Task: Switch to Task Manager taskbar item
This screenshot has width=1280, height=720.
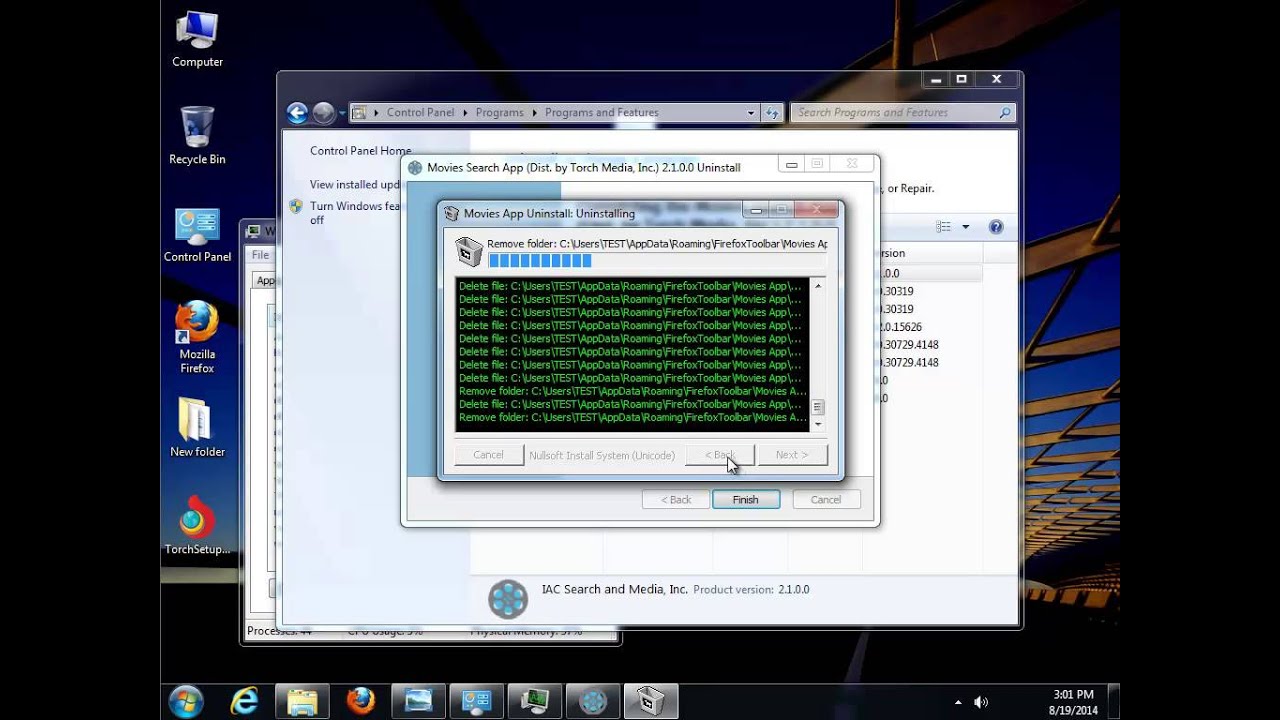Action: [x=534, y=701]
